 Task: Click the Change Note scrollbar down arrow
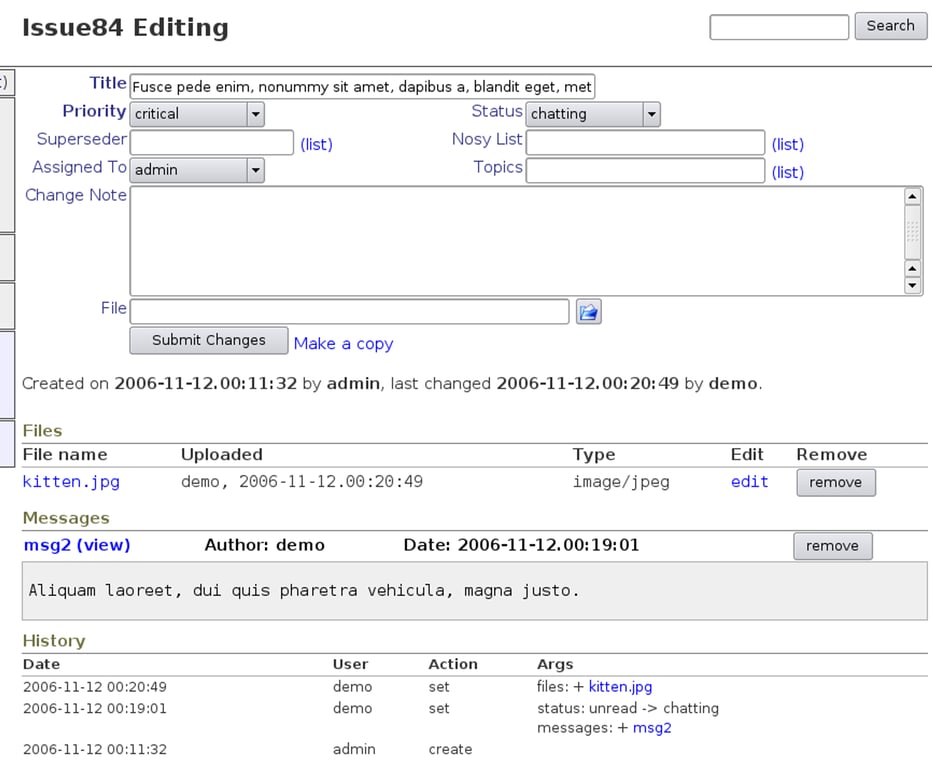coord(913,287)
